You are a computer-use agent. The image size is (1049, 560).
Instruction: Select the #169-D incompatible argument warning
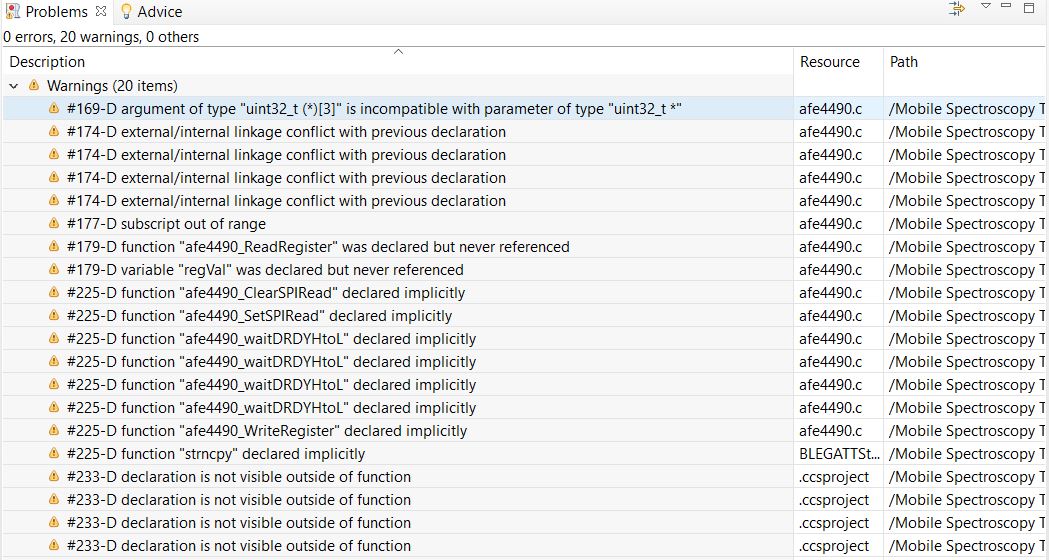(x=374, y=109)
